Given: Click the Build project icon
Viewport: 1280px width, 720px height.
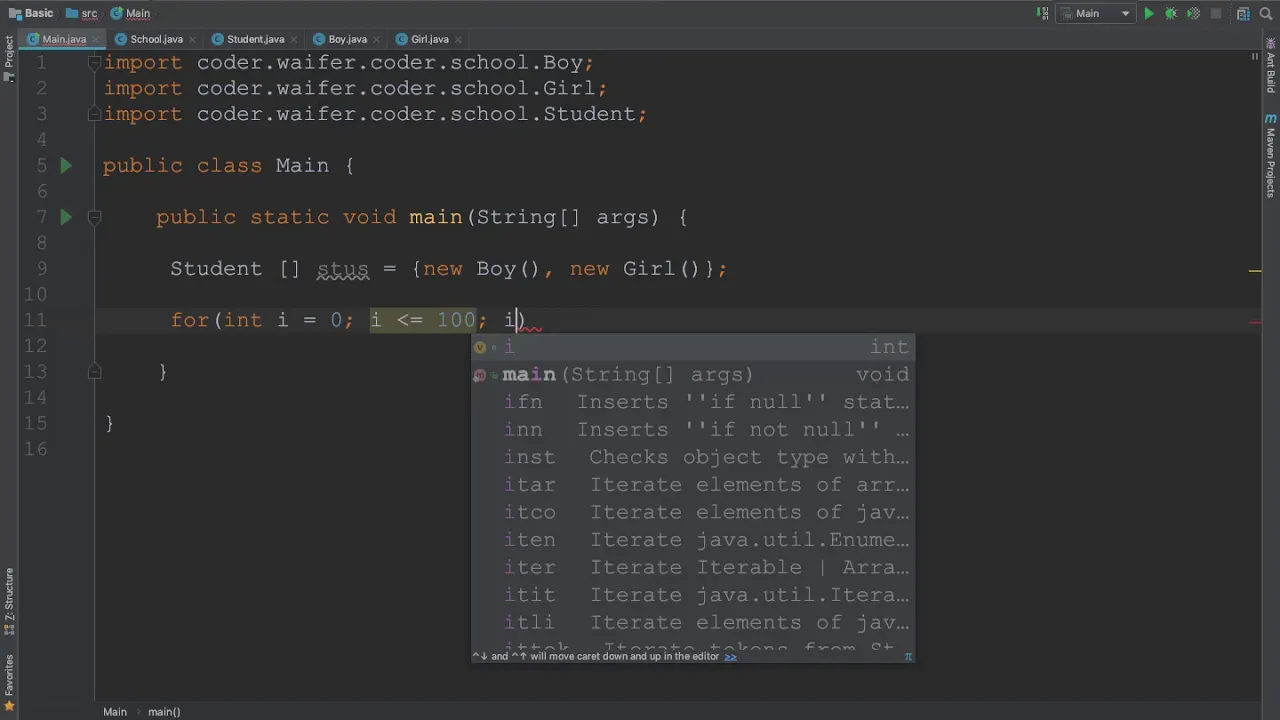Looking at the screenshot, I should (x=1042, y=14).
